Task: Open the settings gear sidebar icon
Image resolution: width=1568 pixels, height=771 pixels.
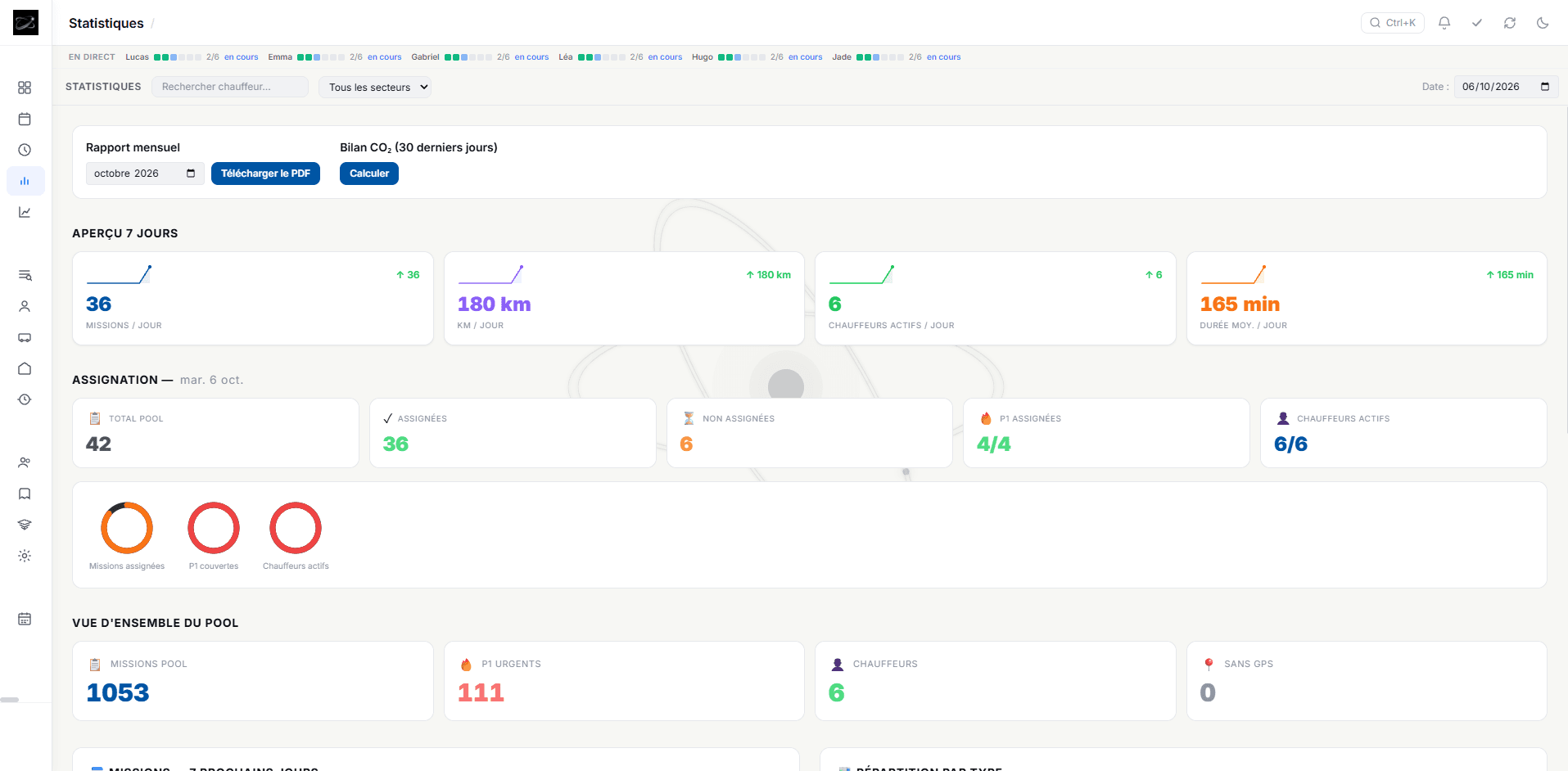Action: click(x=25, y=556)
